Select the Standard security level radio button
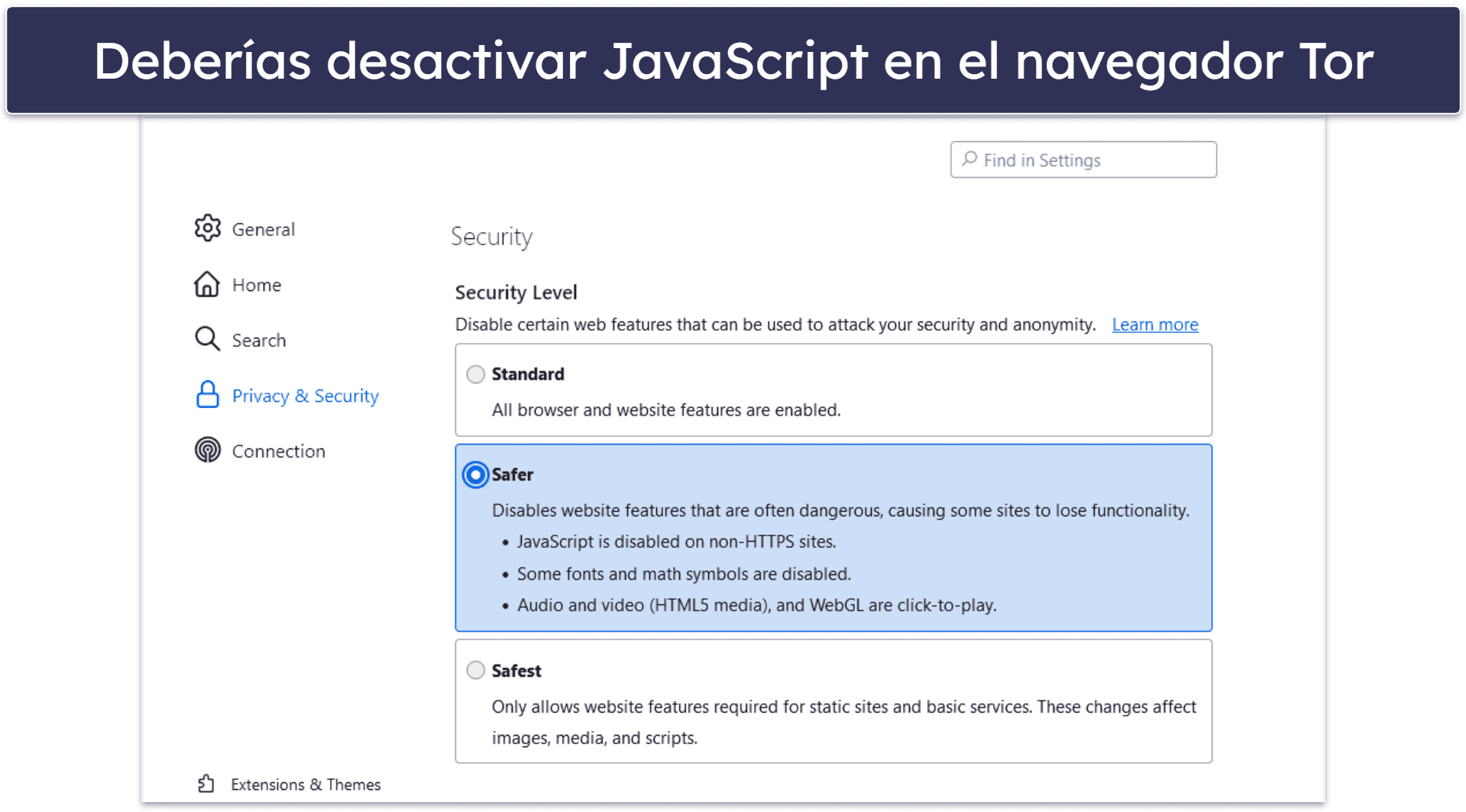 click(476, 374)
